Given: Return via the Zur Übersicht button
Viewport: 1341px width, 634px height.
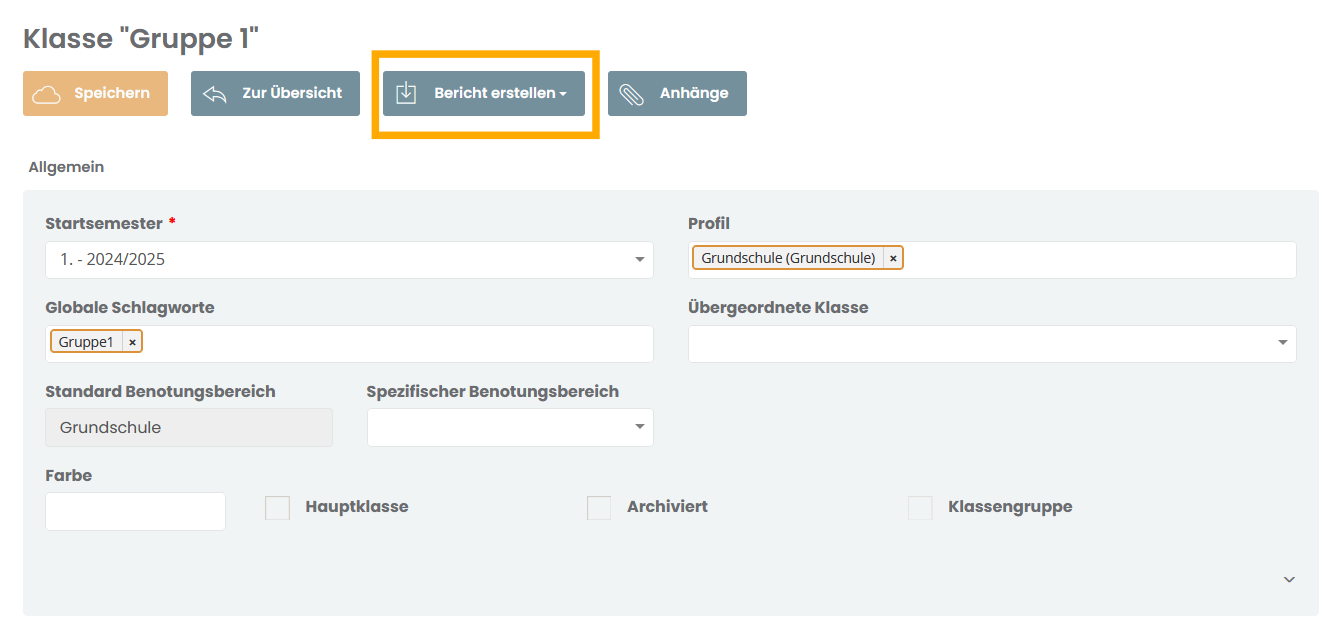Looking at the screenshot, I should pyautogui.click(x=275, y=93).
